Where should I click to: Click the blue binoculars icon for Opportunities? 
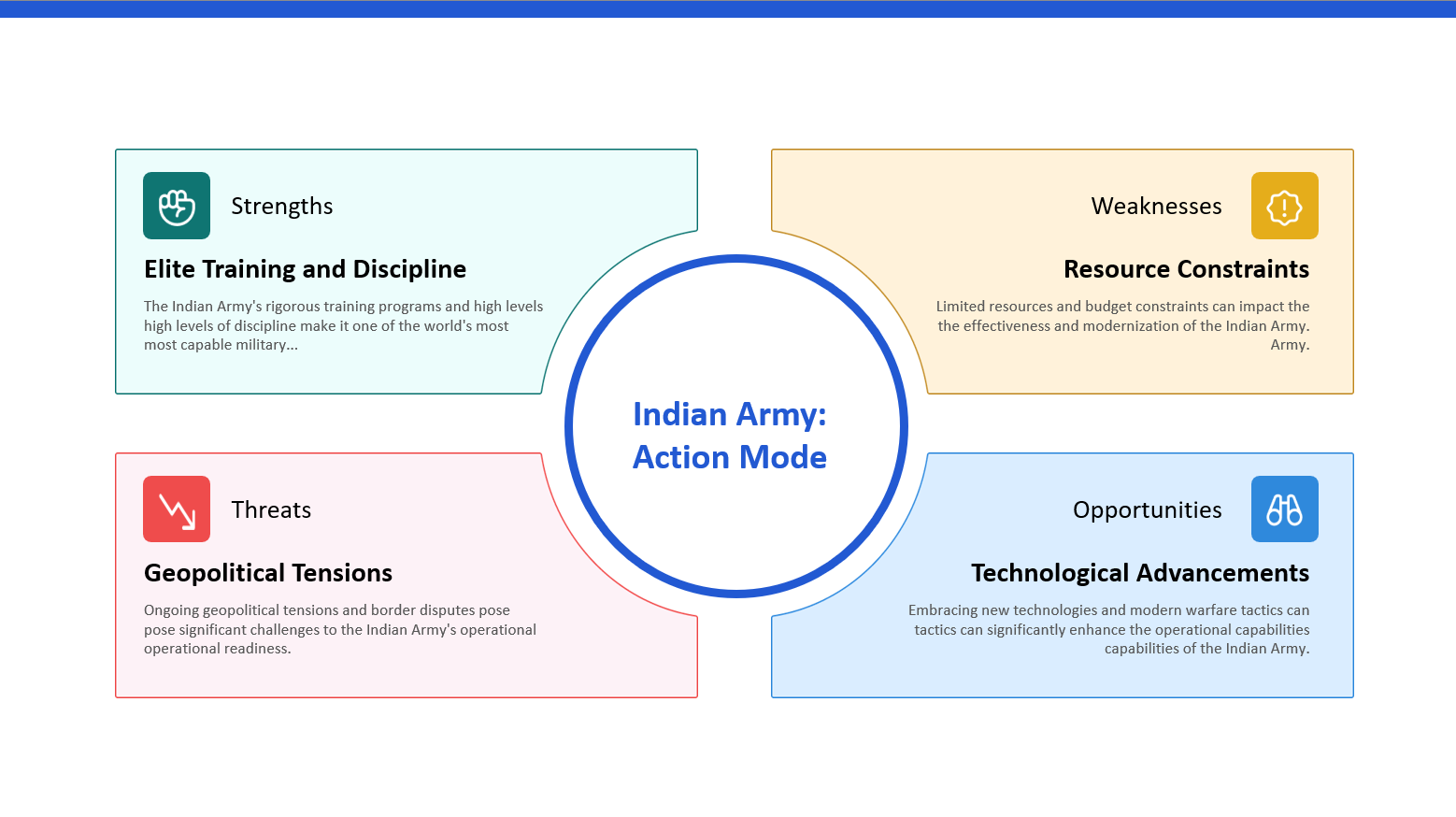1285,509
